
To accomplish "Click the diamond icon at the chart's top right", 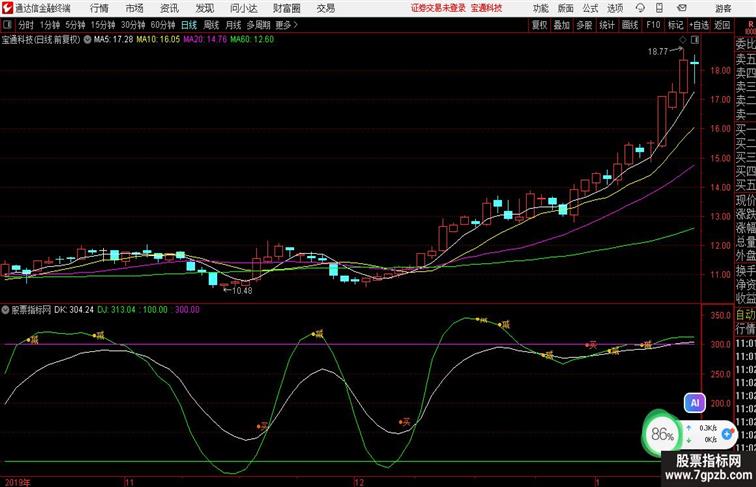I will point(683,40).
